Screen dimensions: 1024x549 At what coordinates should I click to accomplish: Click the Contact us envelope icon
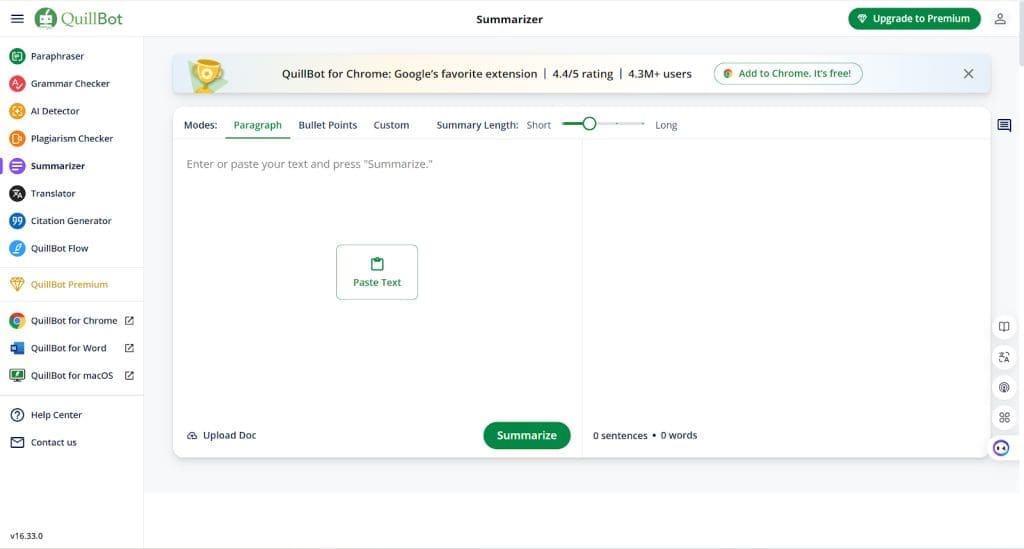pos(17,442)
